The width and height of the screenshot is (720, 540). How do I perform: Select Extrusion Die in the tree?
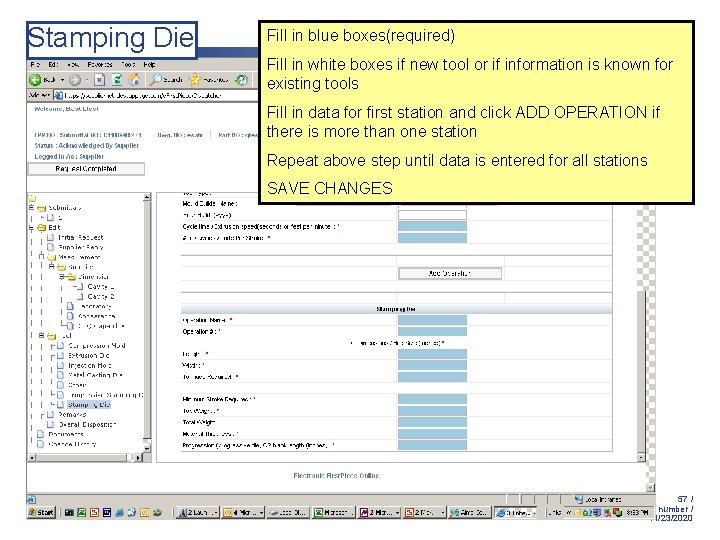(89, 355)
